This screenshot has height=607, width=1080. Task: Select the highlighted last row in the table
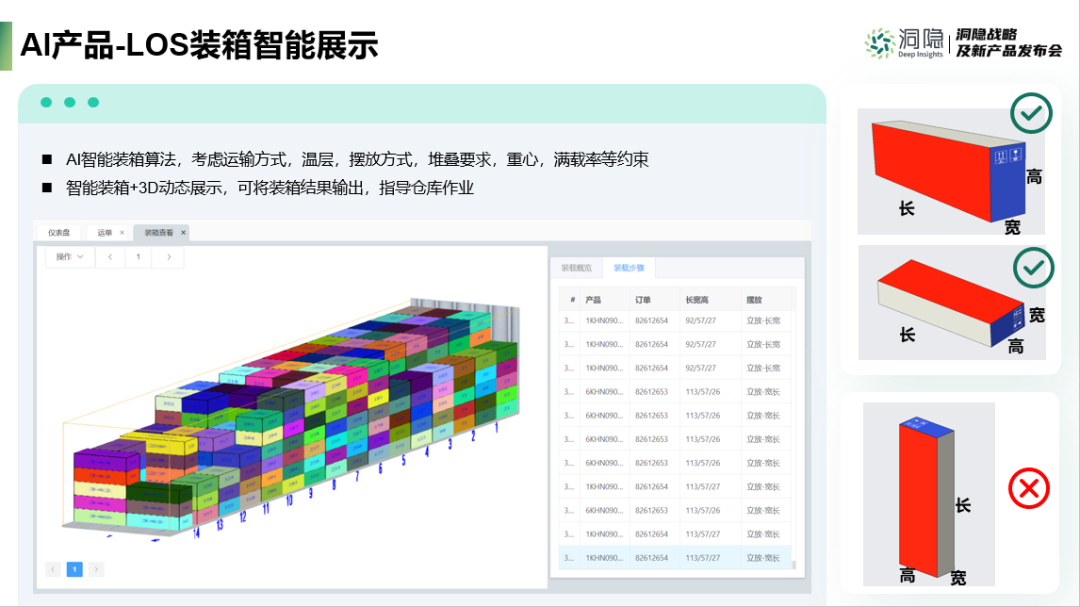[x=675, y=558]
